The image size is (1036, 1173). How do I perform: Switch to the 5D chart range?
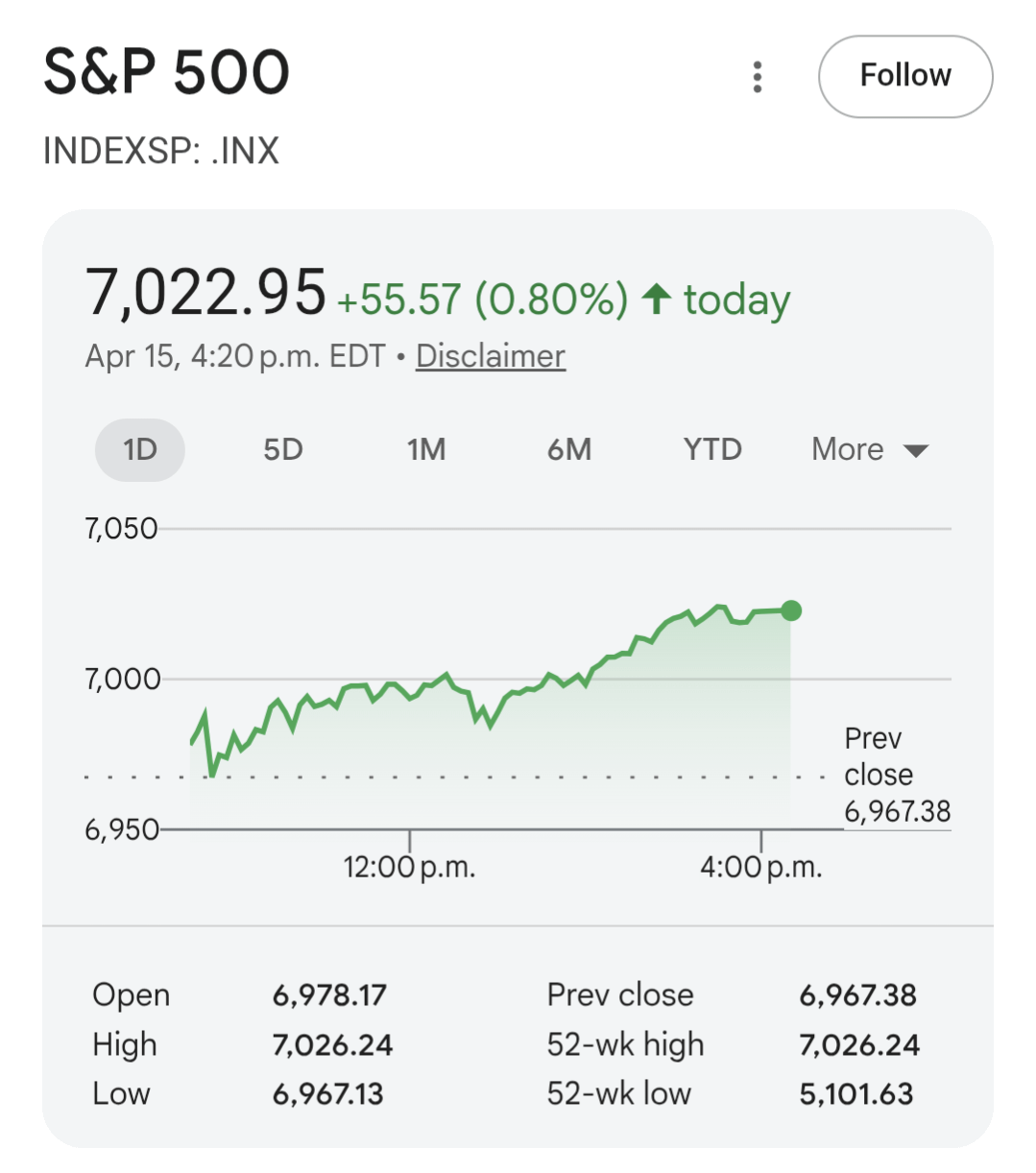click(x=283, y=449)
